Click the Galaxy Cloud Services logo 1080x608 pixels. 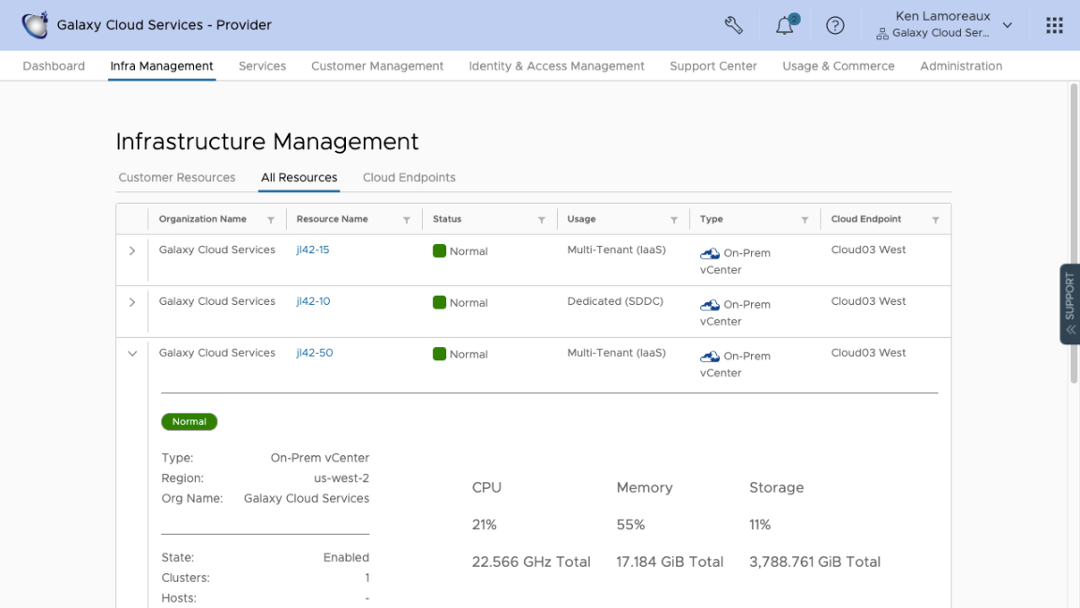(35, 25)
